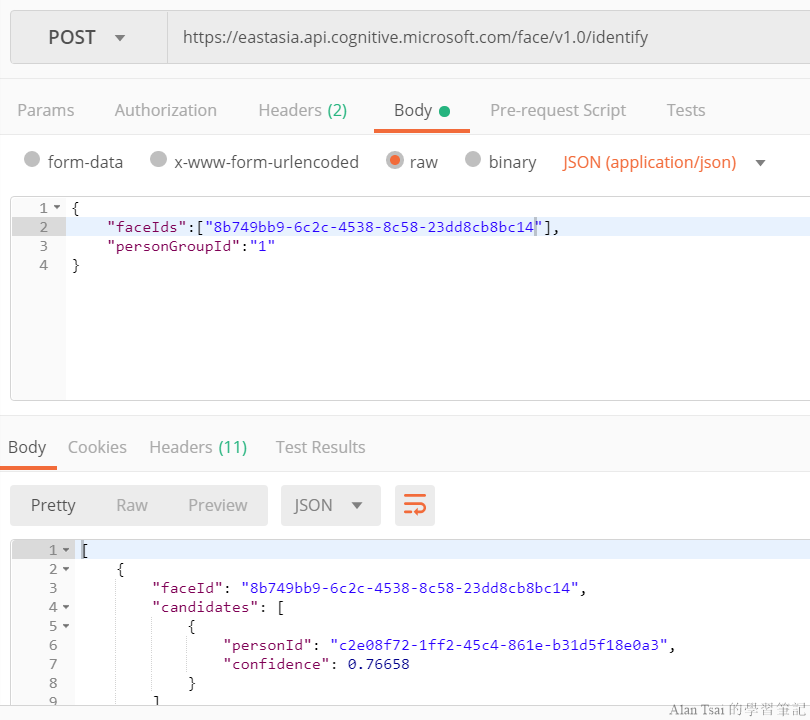The image size is (810, 720).
Task: Click the wrap lines icon in response
Action: (x=414, y=505)
